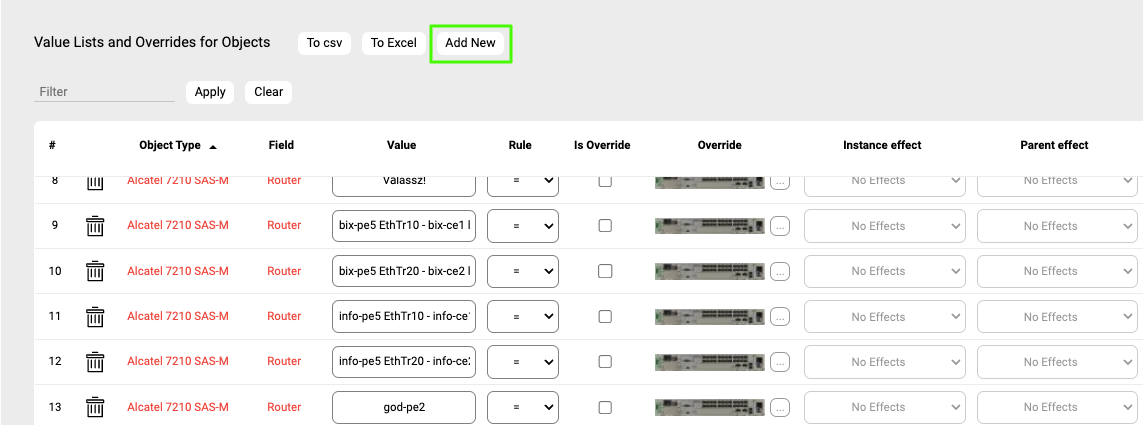Enable Is Override checkbox for row 9

point(605,226)
